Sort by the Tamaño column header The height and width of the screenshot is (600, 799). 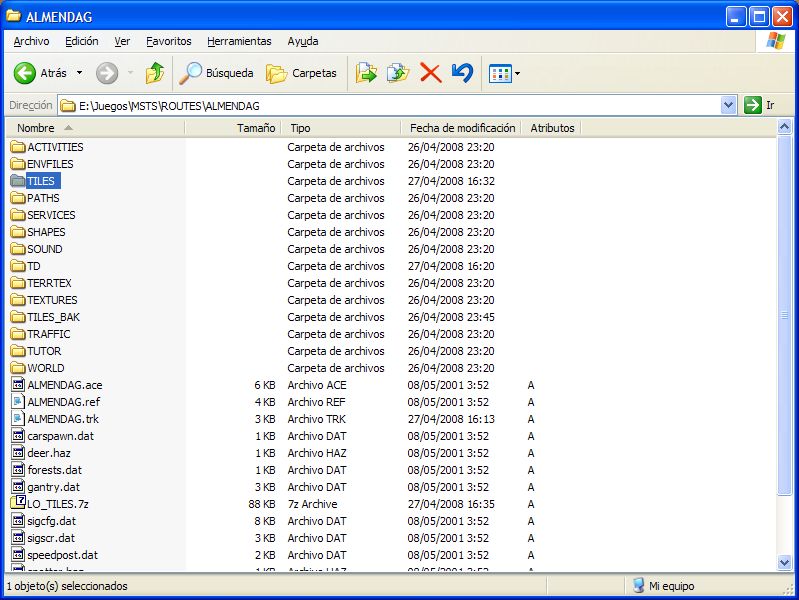(x=255, y=128)
